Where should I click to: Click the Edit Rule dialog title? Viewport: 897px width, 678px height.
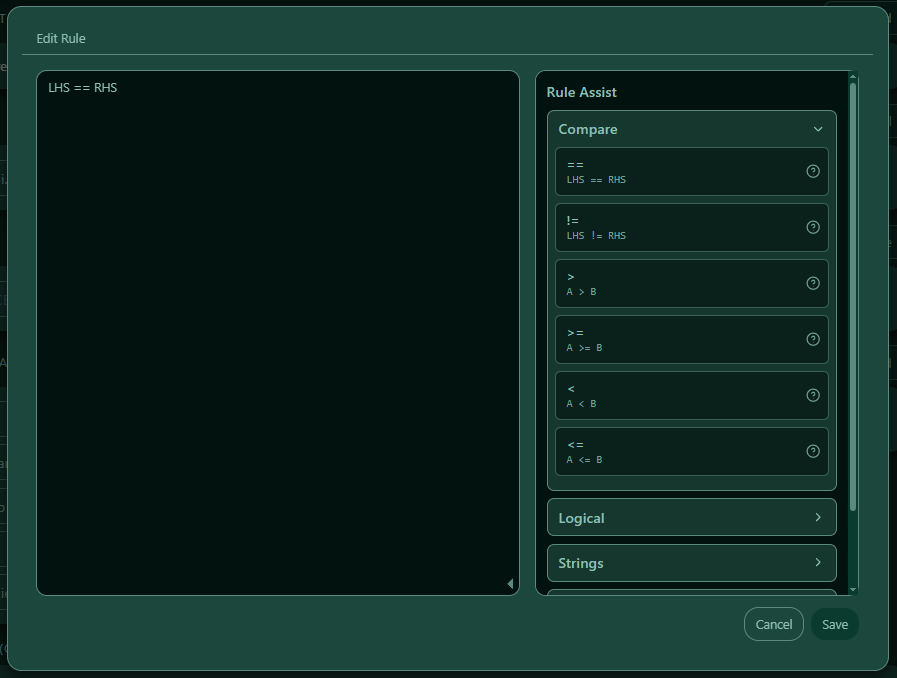tap(61, 38)
